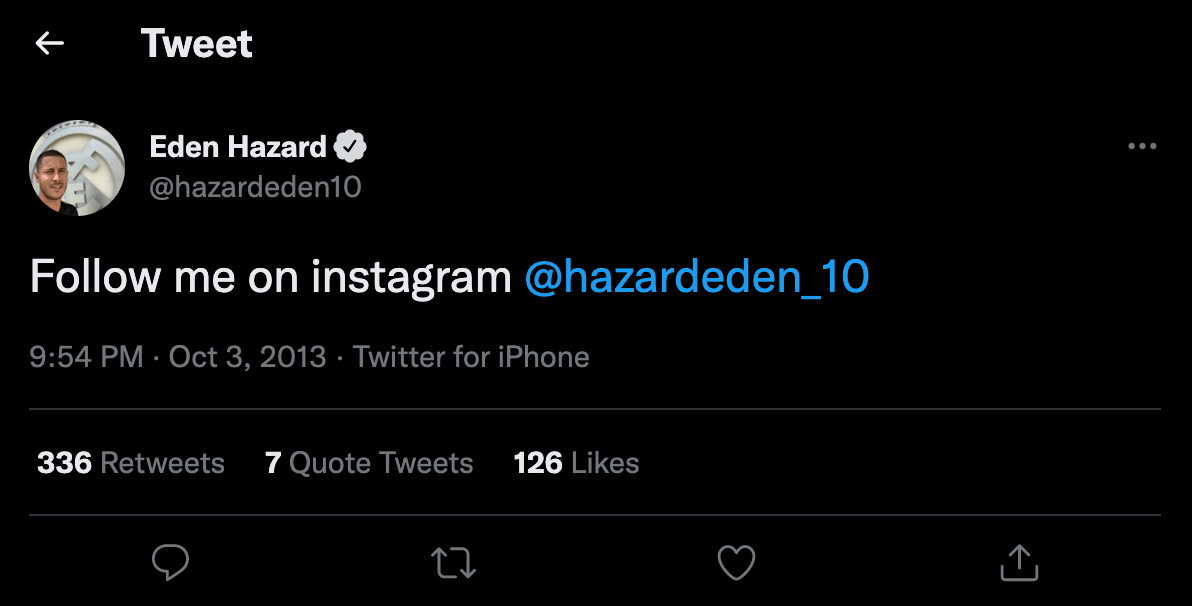This screenshot has height=606, width=1192.
Task: View the 336 Retweets list
Action: pos(130,463)
